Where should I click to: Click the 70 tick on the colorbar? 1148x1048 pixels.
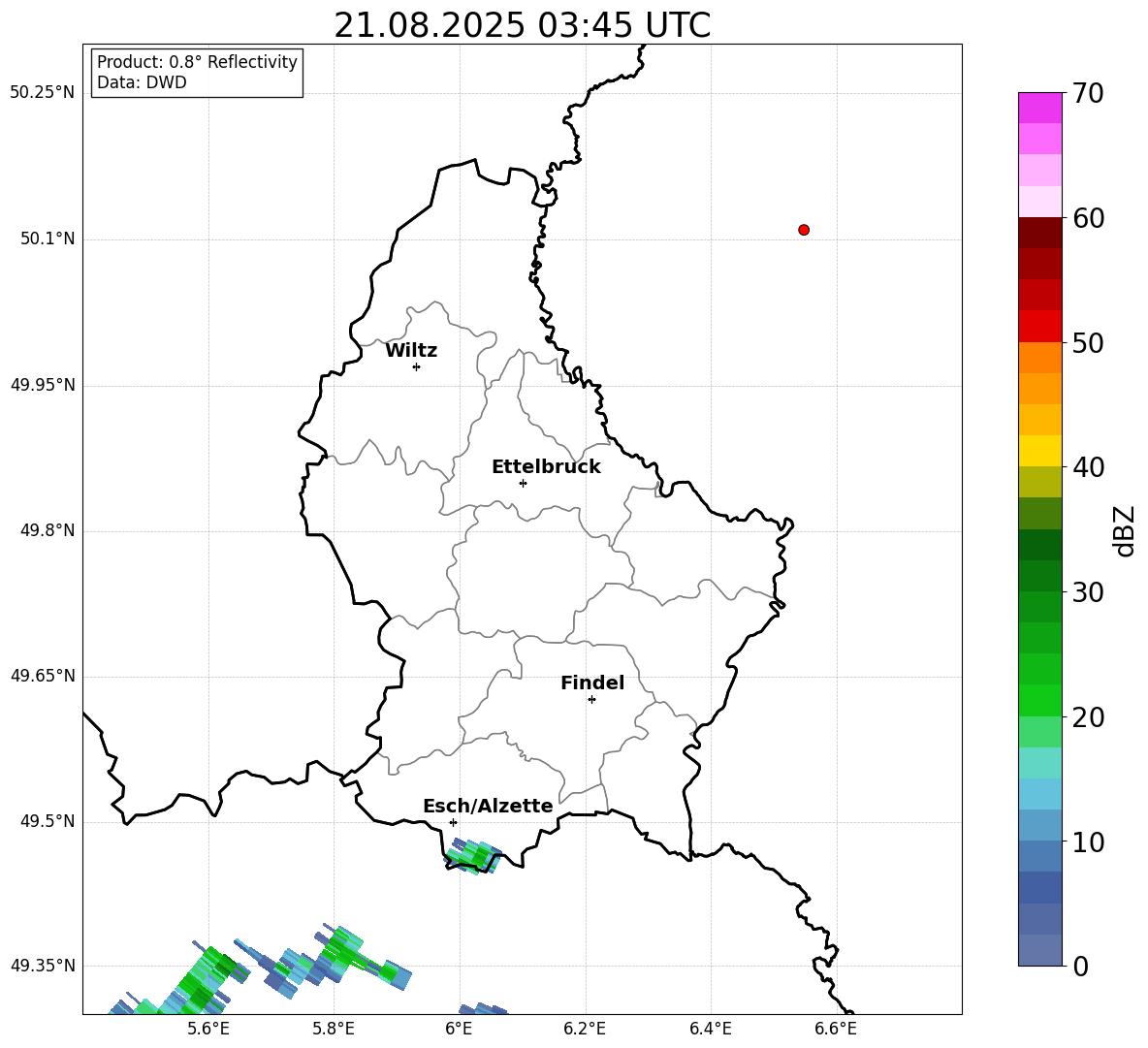pos(1089,94)
